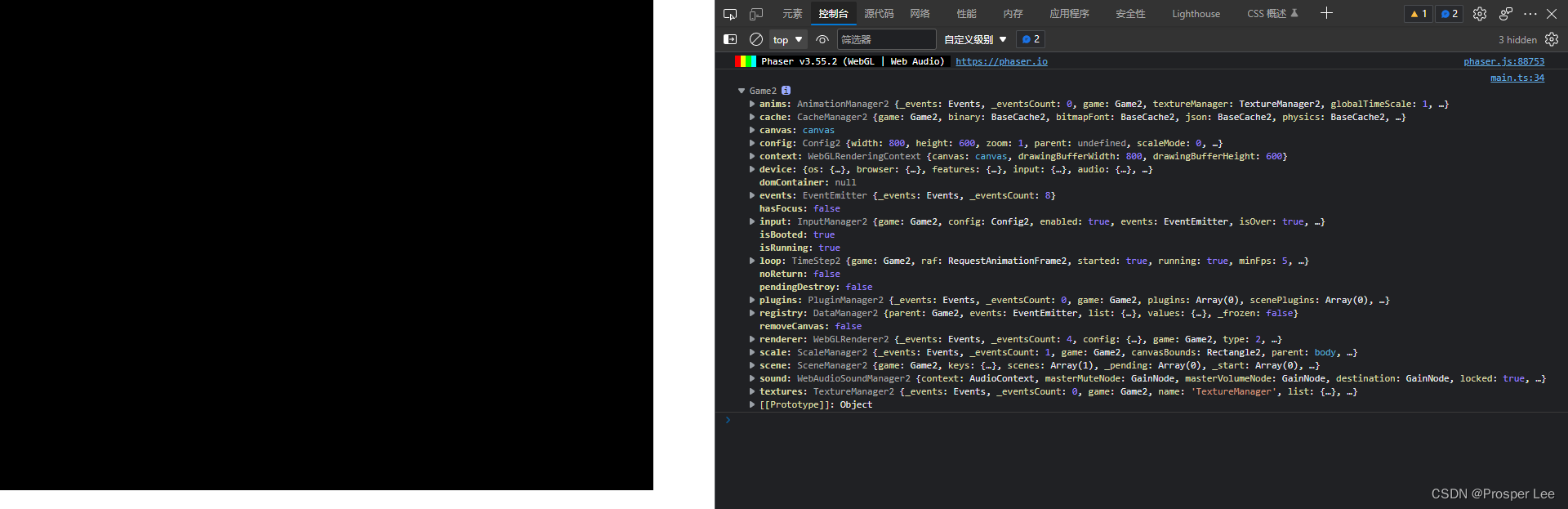This screenshot has width=1568, height=509.
Task: Expand the config: Config2 property
Action: coord(752,143)
